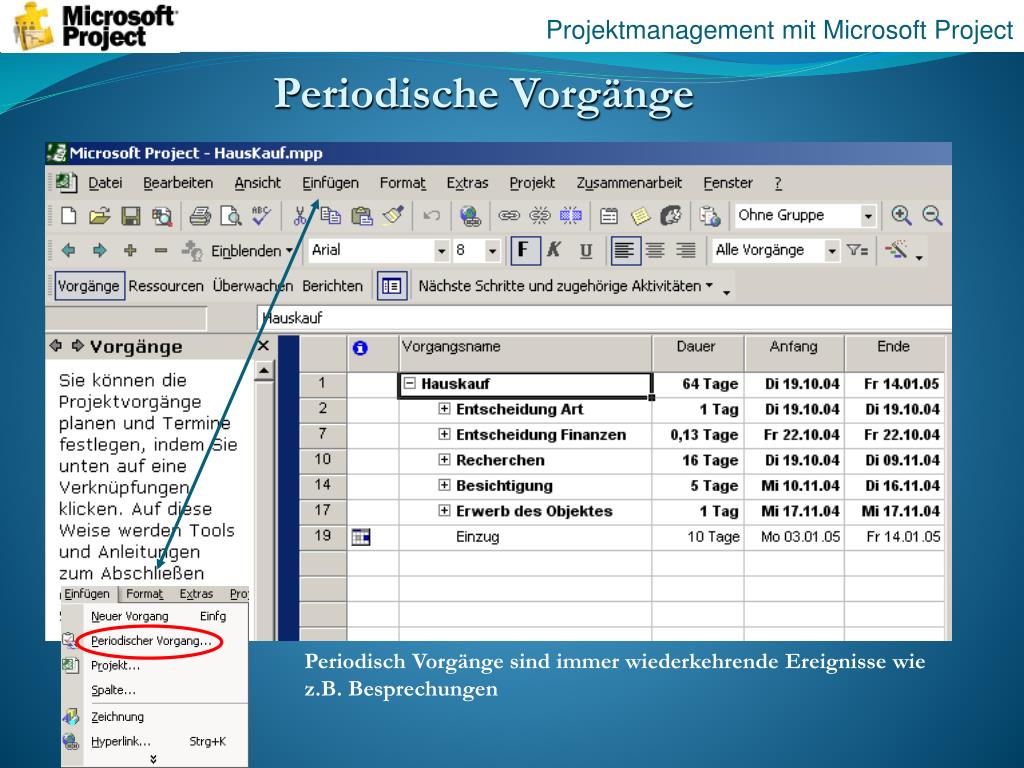Expand the Recherchen task
Image resolution: width=1024 pixels, height=768 pixels.
pyautogui.click(x=444, y=460)
